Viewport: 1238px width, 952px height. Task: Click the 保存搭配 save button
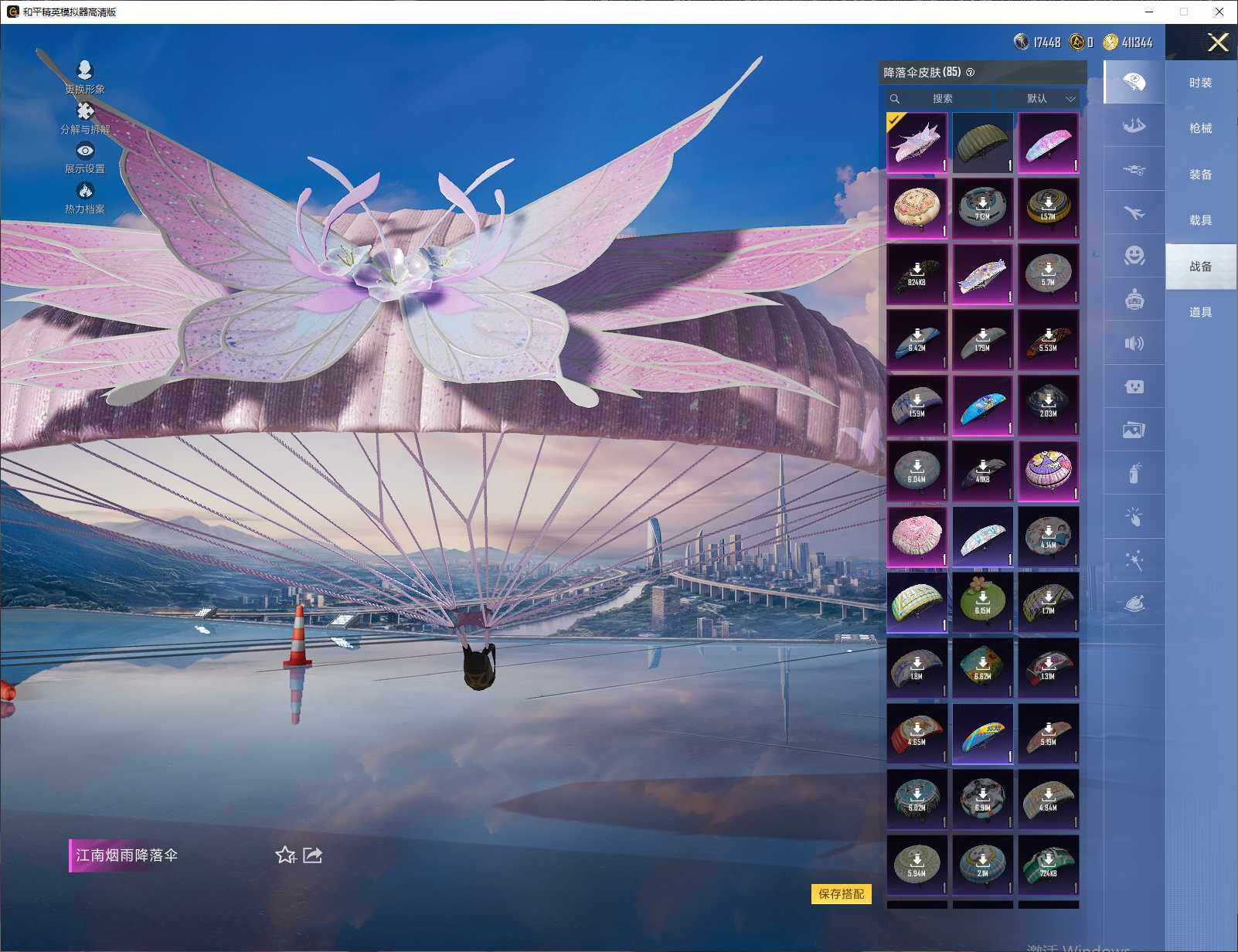841,894
